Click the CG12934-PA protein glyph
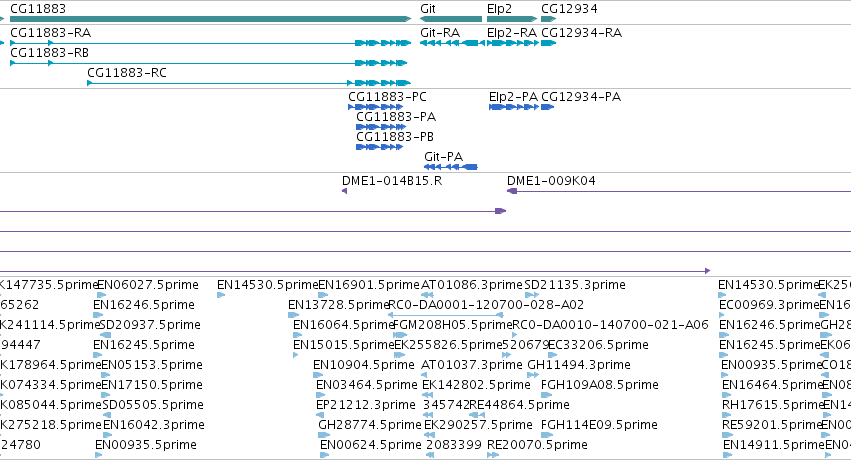Viewport: 851px width, 460px height. click(x=548, y=107)
